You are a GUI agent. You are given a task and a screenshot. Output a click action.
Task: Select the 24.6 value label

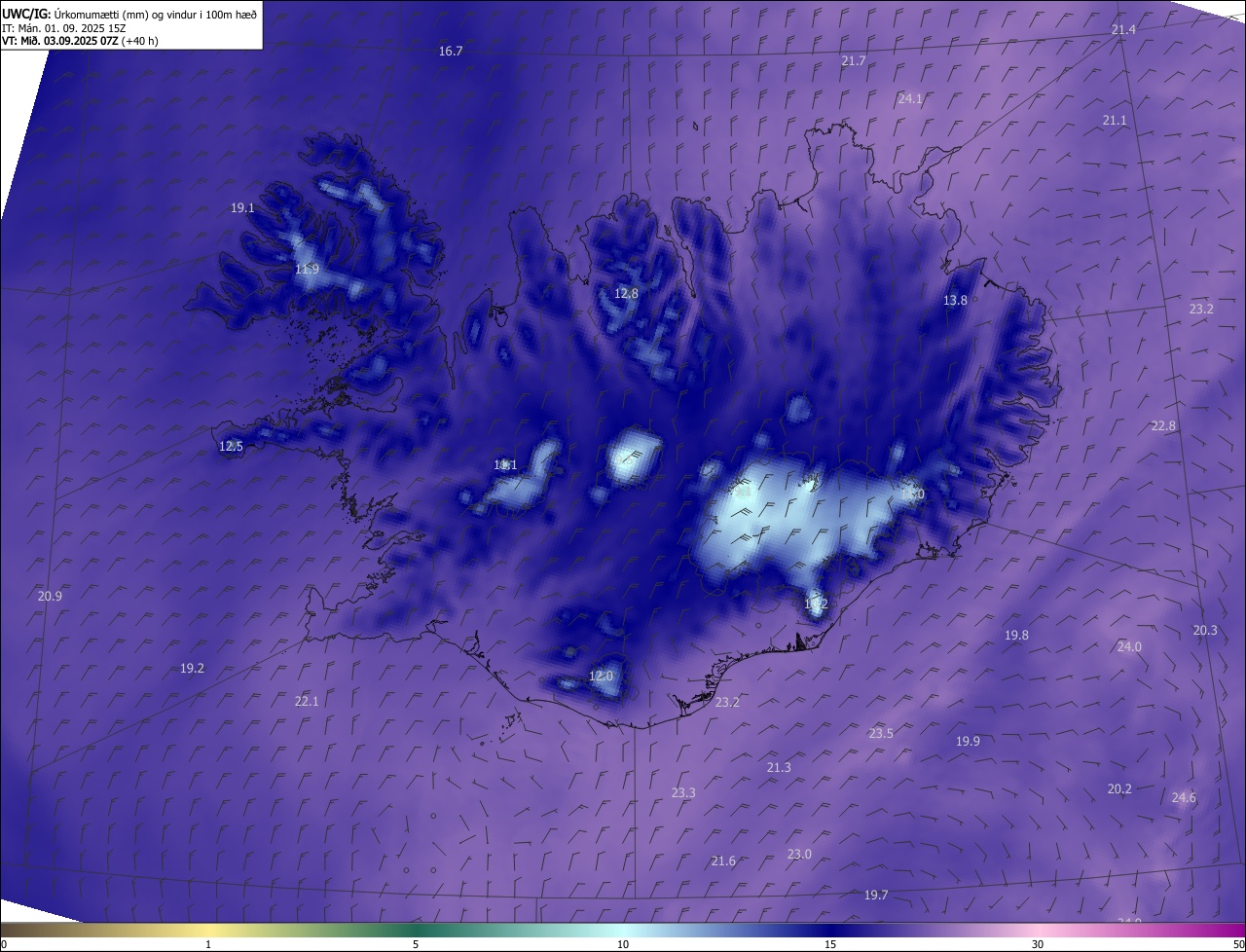[1184, 798]
